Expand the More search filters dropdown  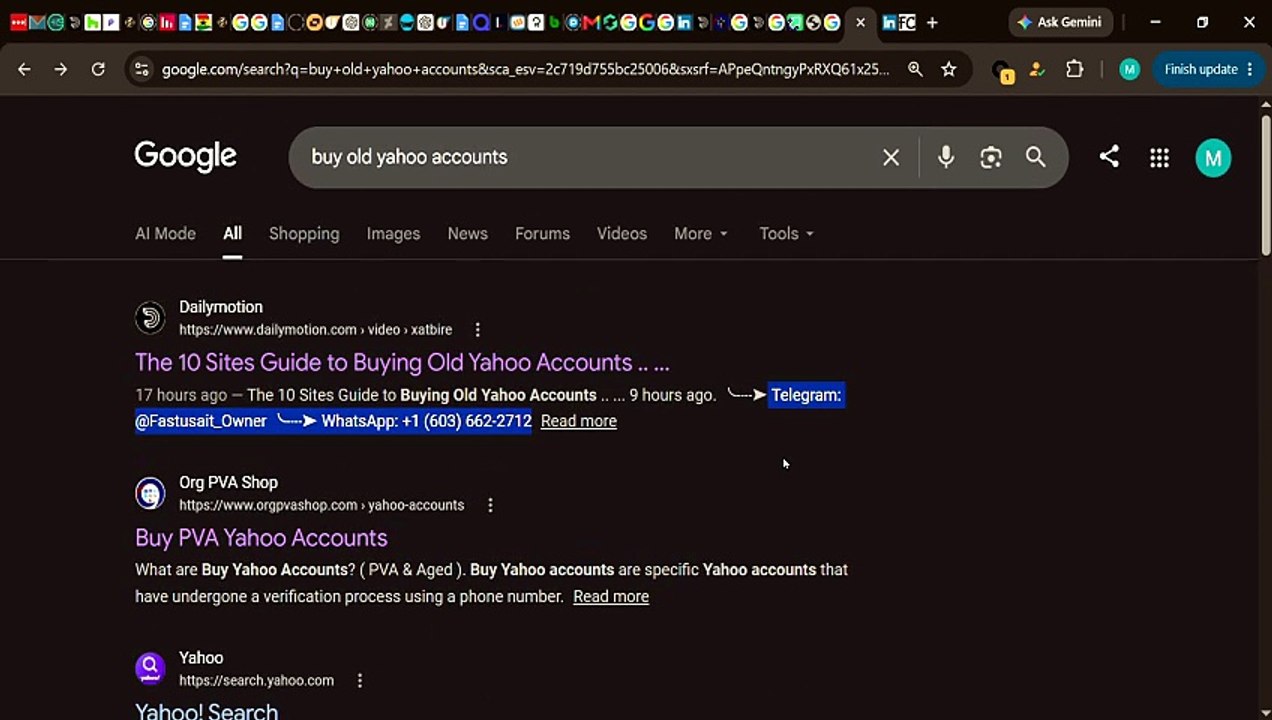coord(701,233)
